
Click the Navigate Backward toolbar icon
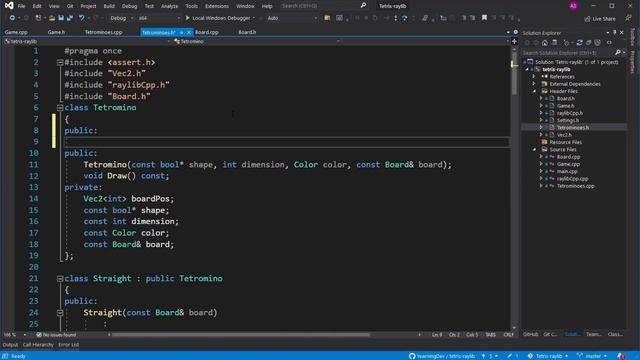[12, 18]
